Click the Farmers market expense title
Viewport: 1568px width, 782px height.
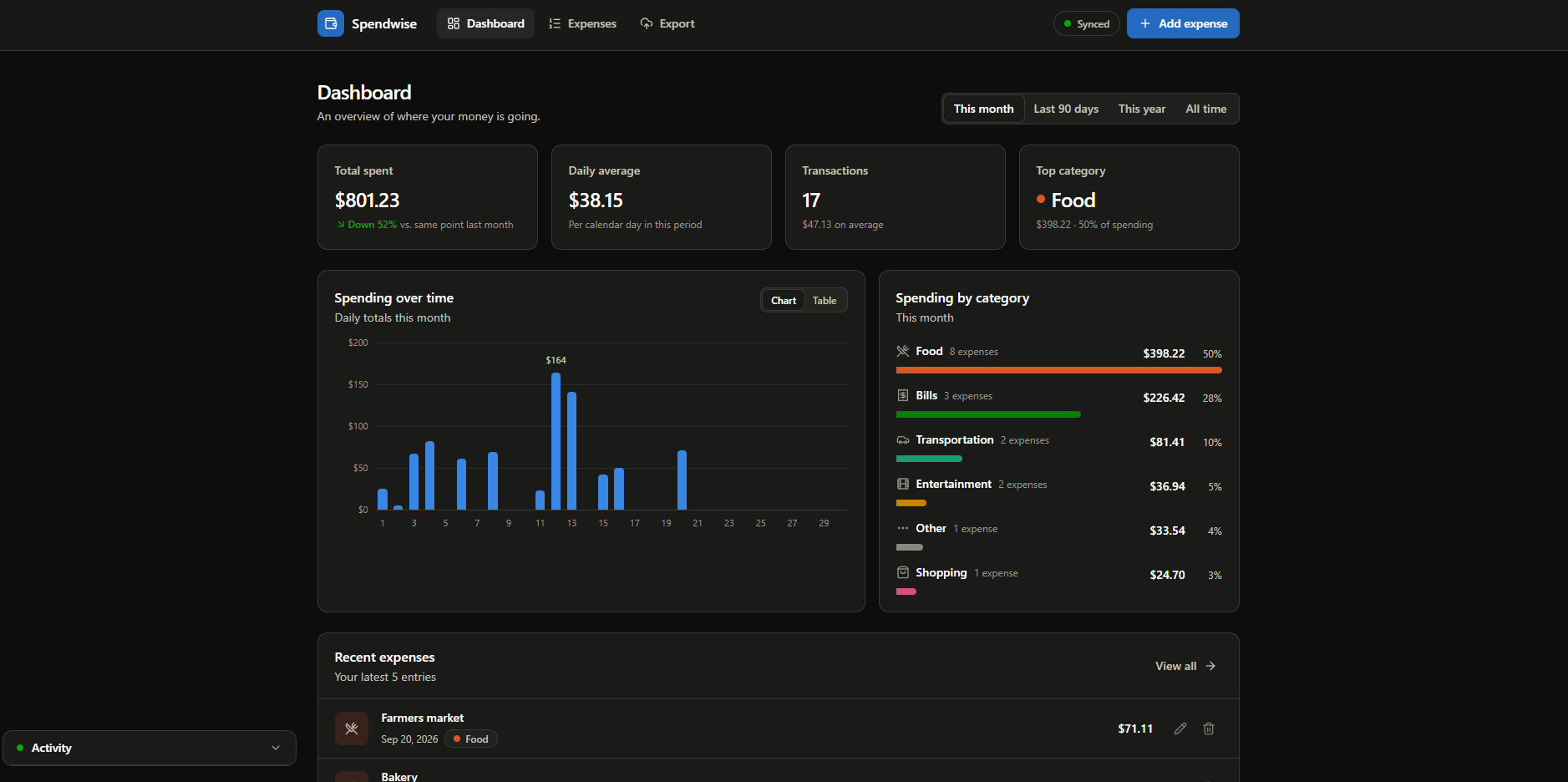[x=423, y=718]
